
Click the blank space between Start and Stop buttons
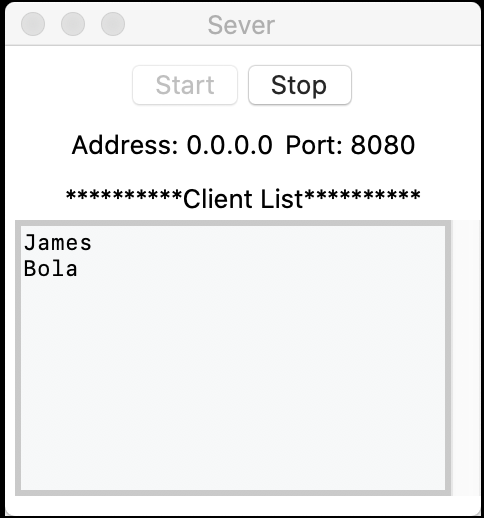click(243, 85)
